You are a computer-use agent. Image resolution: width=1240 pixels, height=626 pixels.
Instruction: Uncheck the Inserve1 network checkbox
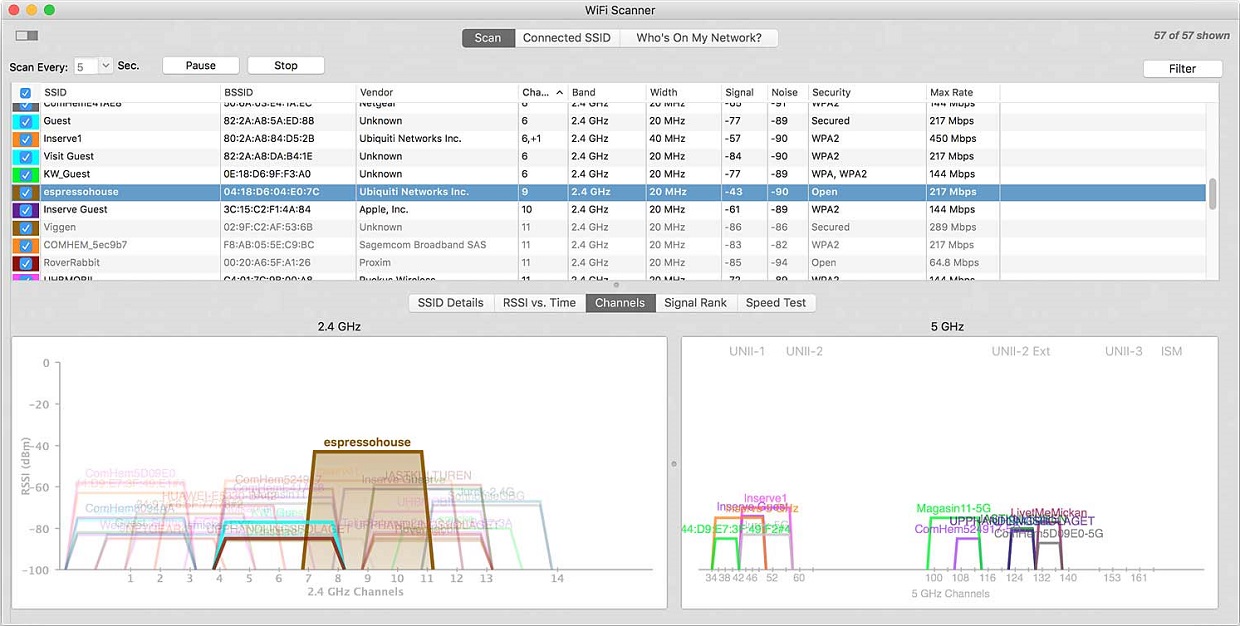pos(25,139)
